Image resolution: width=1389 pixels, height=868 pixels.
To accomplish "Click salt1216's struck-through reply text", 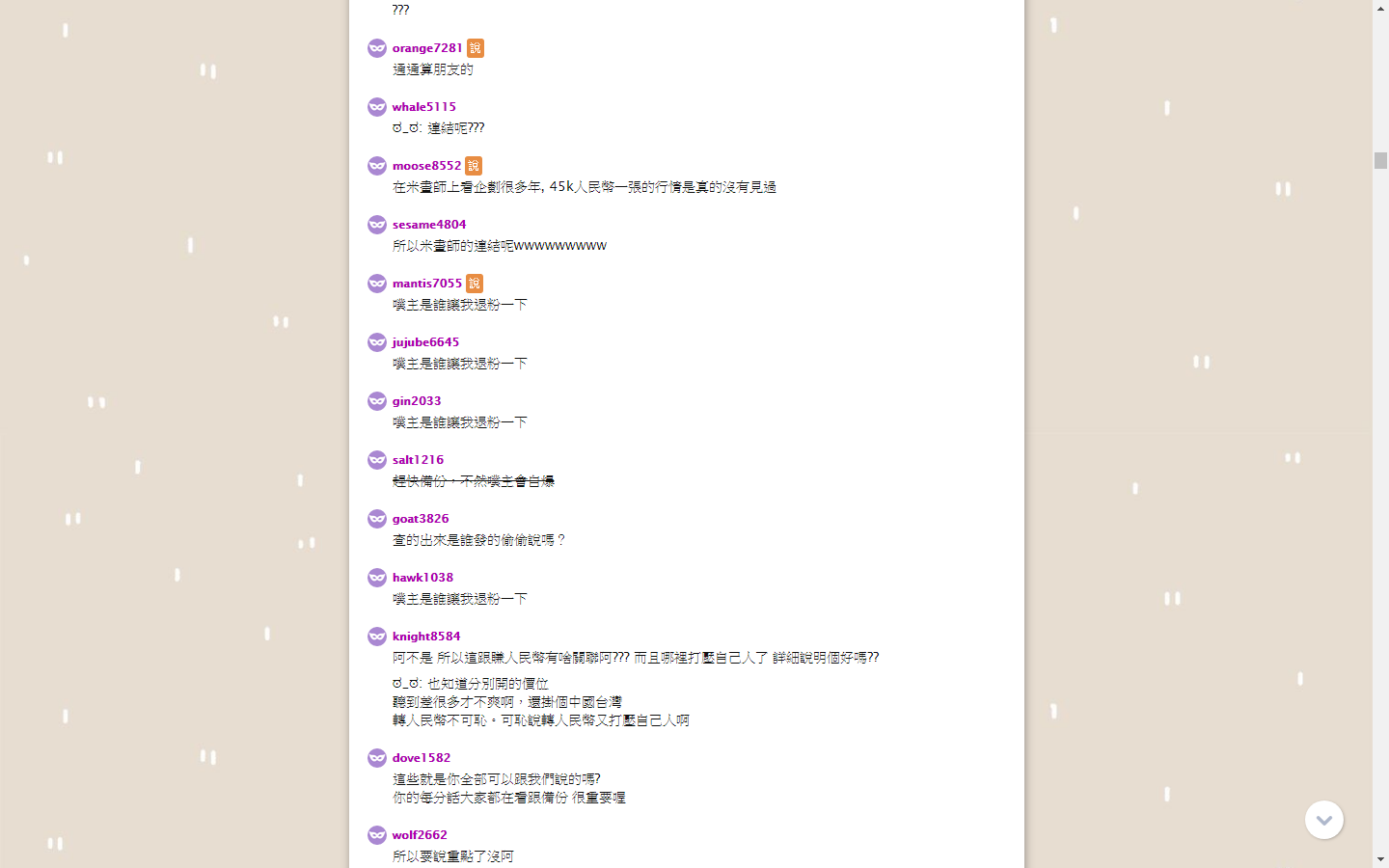I will tap(474, 481).
